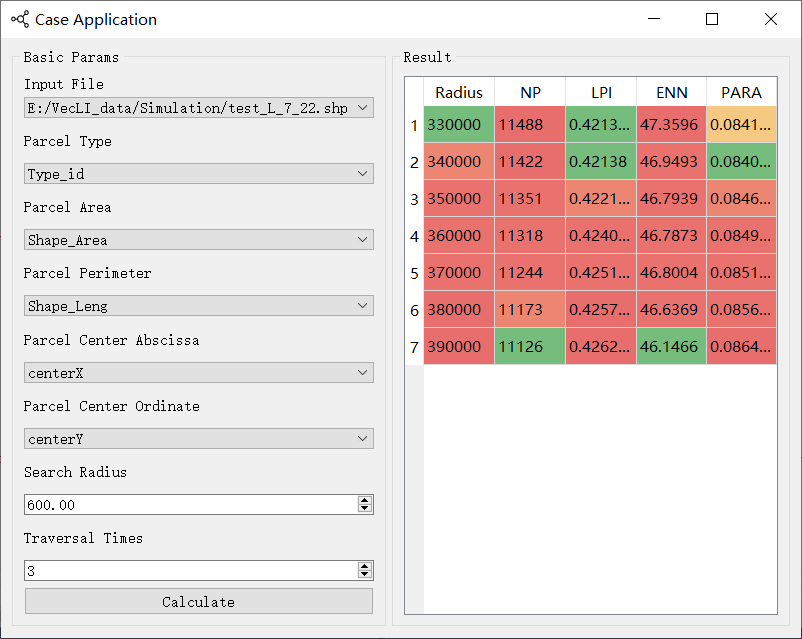Viewport: 802px width, 639px height.
Task: Click the Traversal Times input field
Action: (190, 571)
